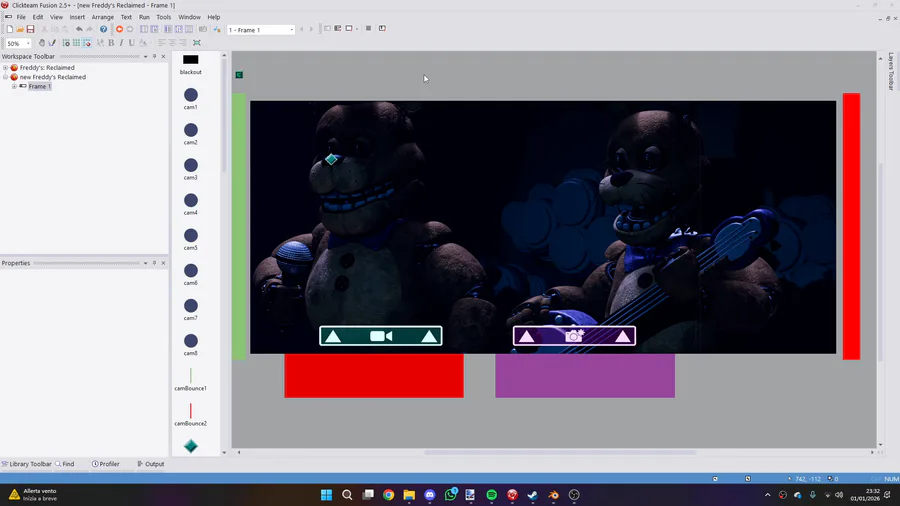Screen dimensions: 900x506
Task: Collapse the new Freddy's Reclaimed tree node
Action: pos(6,77)
